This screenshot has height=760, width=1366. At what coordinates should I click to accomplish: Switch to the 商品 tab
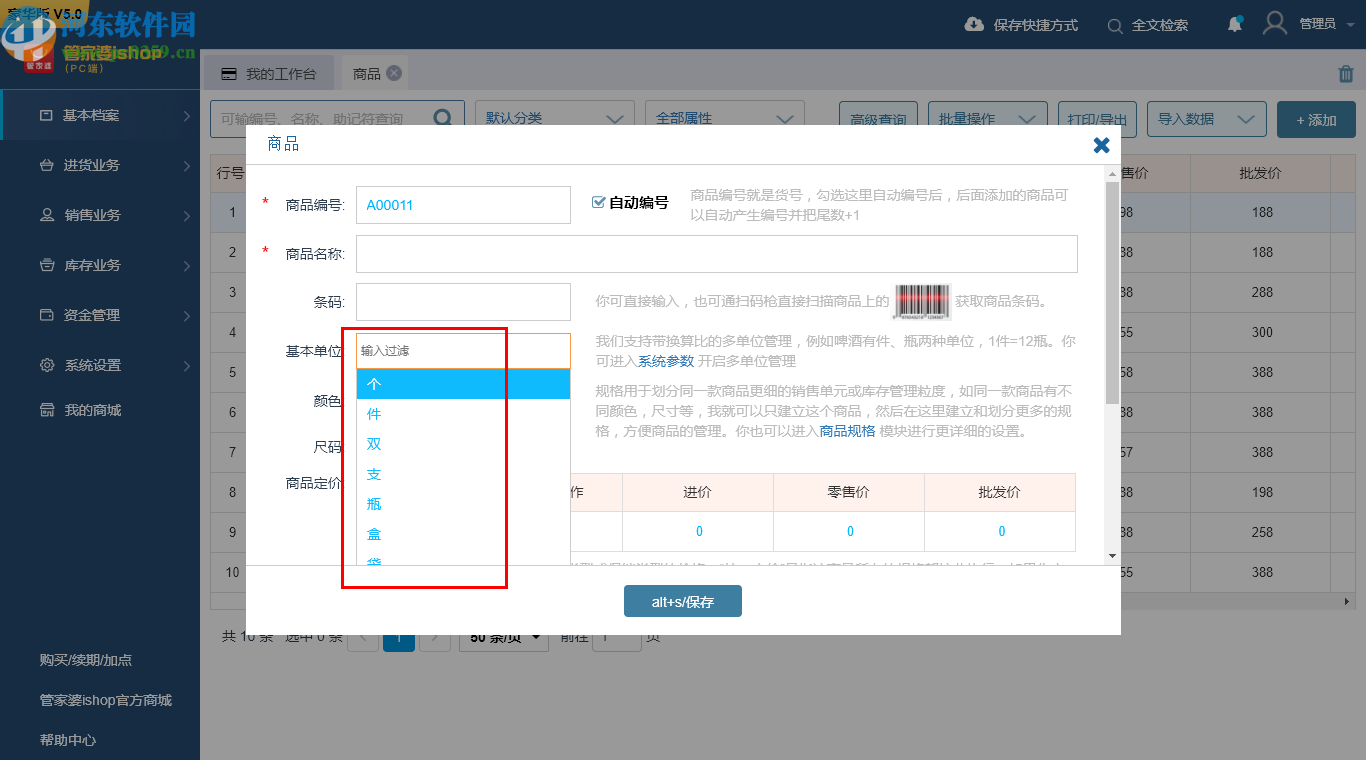(x=364, y=72)
